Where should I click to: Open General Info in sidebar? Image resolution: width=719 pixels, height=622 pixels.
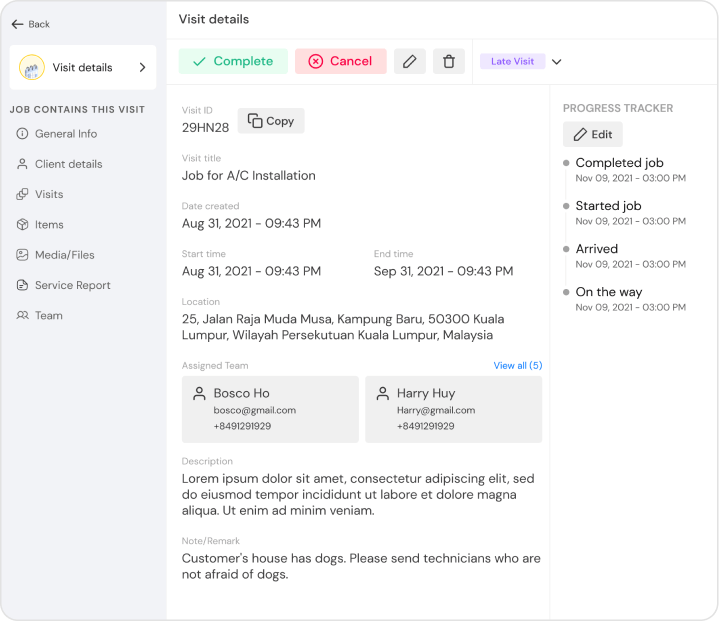(57, 133)
